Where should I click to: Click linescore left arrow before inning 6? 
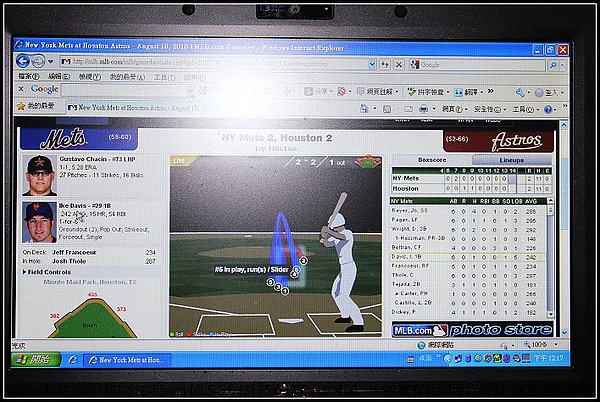pyautogui.click(x=442, y=171)
